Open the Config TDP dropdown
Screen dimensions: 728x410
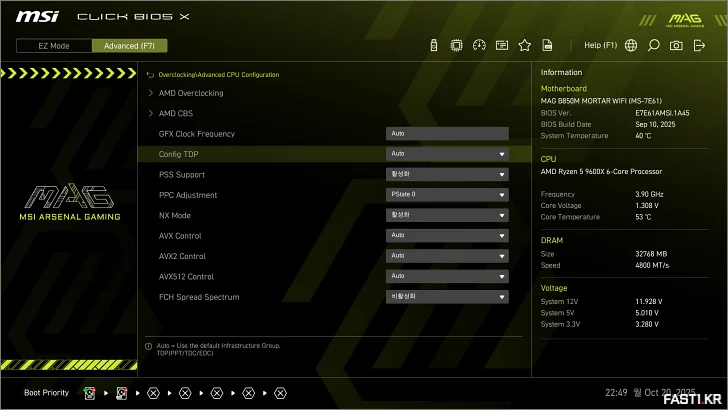click(447, 154)
